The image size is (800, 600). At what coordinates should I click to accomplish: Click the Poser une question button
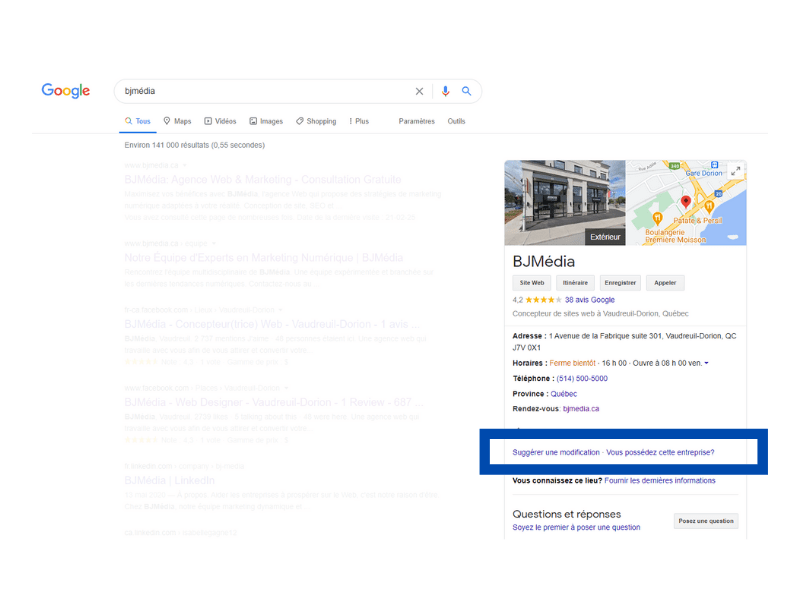pyautogui.click(x=706, y=520)
